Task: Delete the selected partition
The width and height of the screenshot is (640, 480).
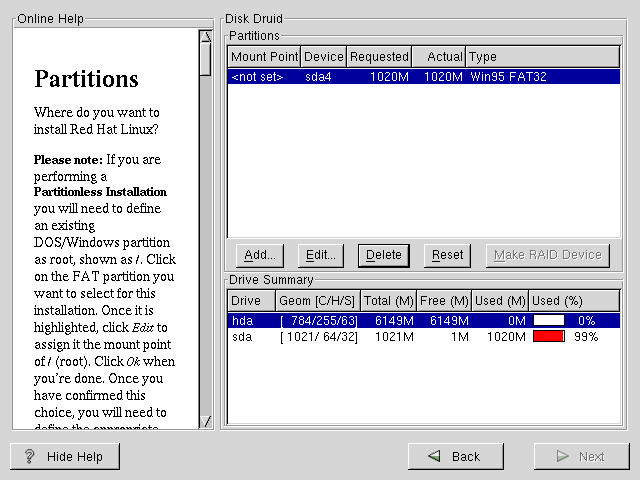Action: click(384, 255)
